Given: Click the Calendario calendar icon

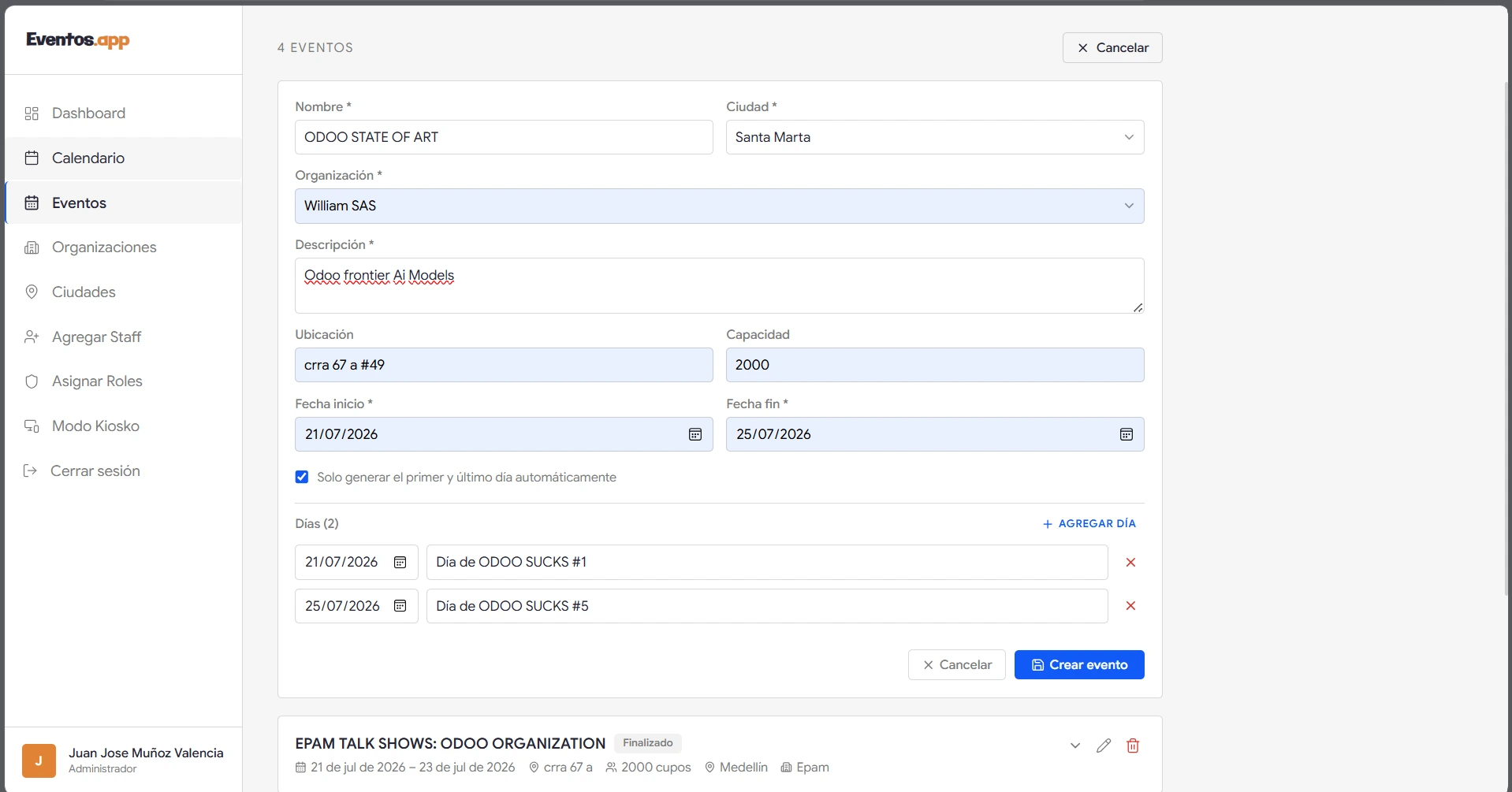Looking at the screenshot, I should [32, 158].
